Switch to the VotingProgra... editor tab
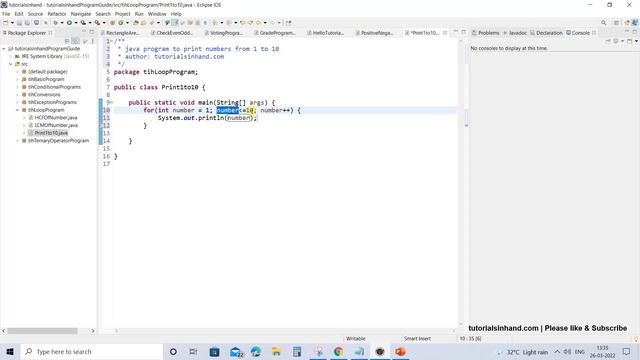The image size is (640, 360). click(223, 33)
